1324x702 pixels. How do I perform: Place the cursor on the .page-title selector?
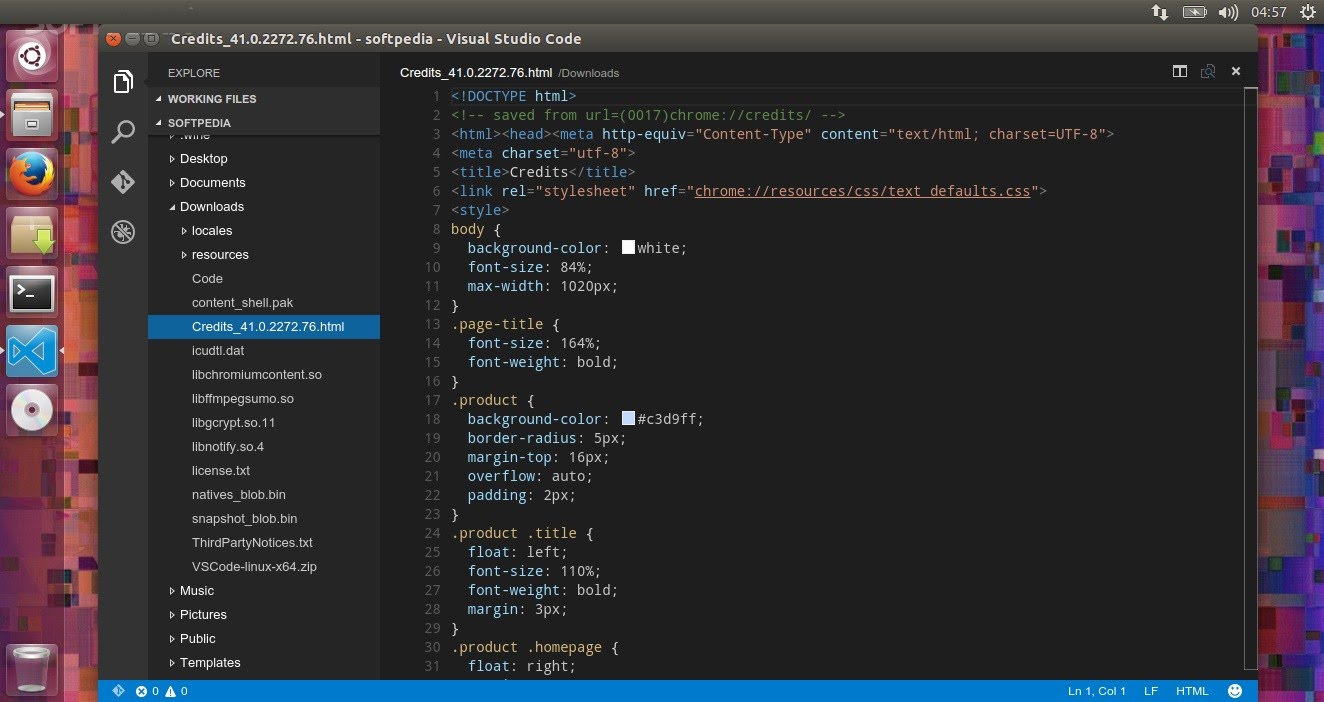coord(497,324)
